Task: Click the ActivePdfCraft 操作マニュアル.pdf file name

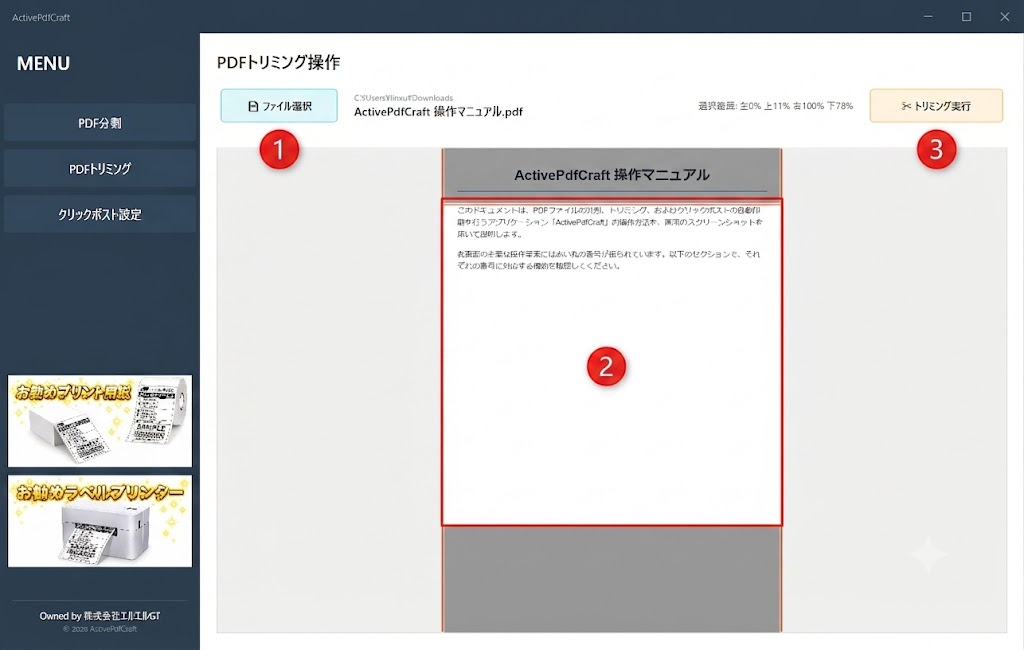Action: (438, 112)
